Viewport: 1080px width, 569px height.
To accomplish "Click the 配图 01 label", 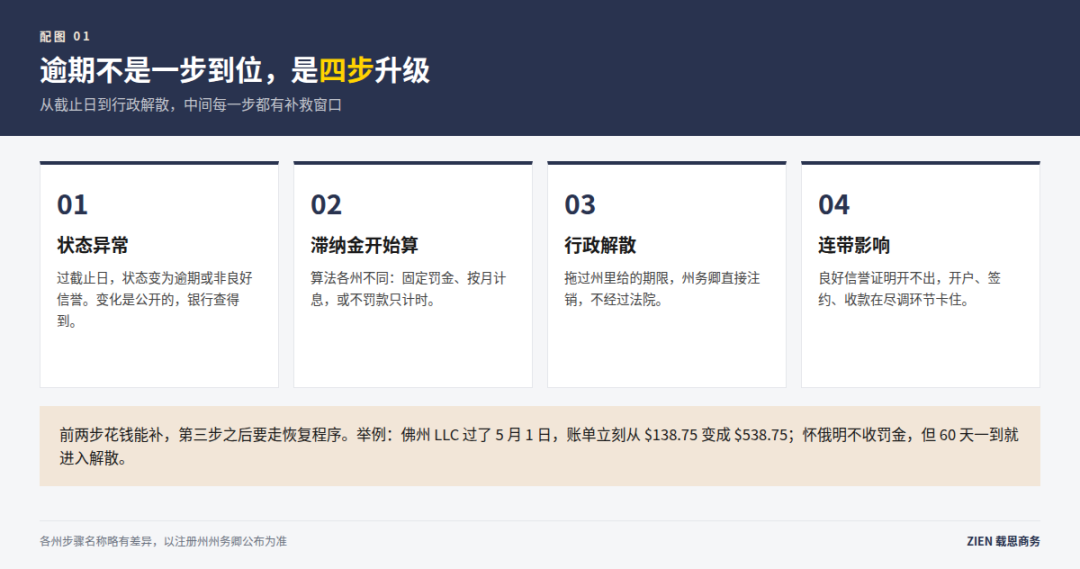I will tap(65, 37).
